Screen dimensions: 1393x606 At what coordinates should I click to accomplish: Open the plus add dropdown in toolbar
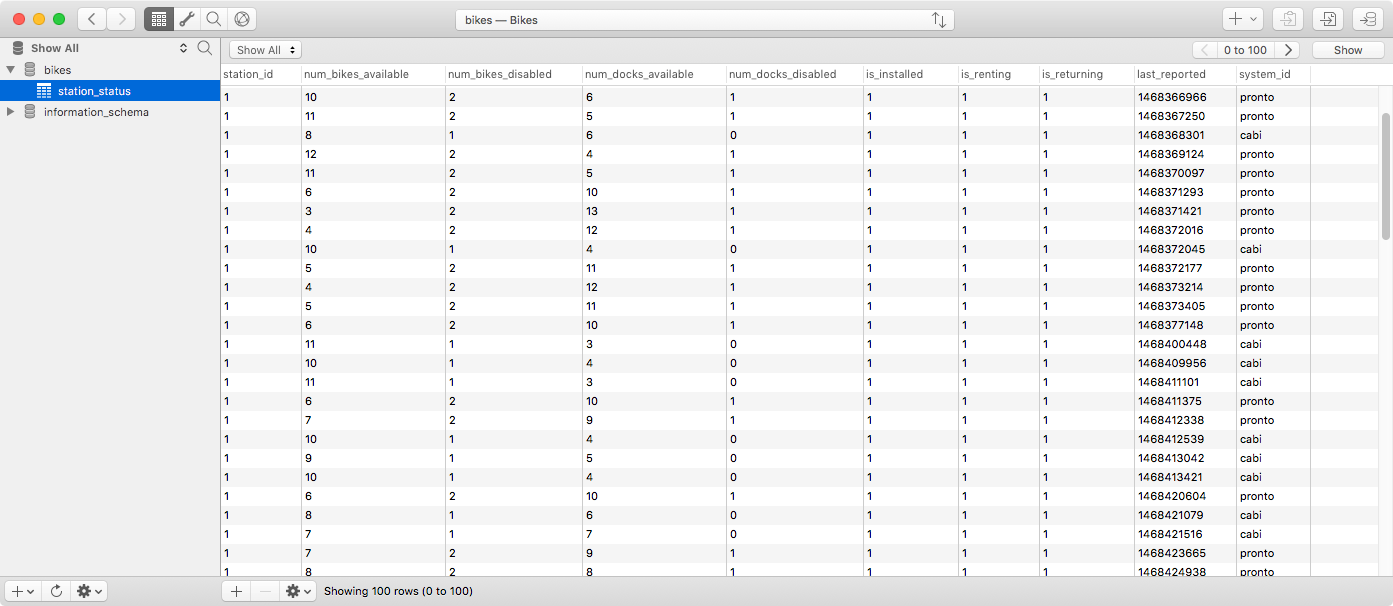tap(1243, 19)
